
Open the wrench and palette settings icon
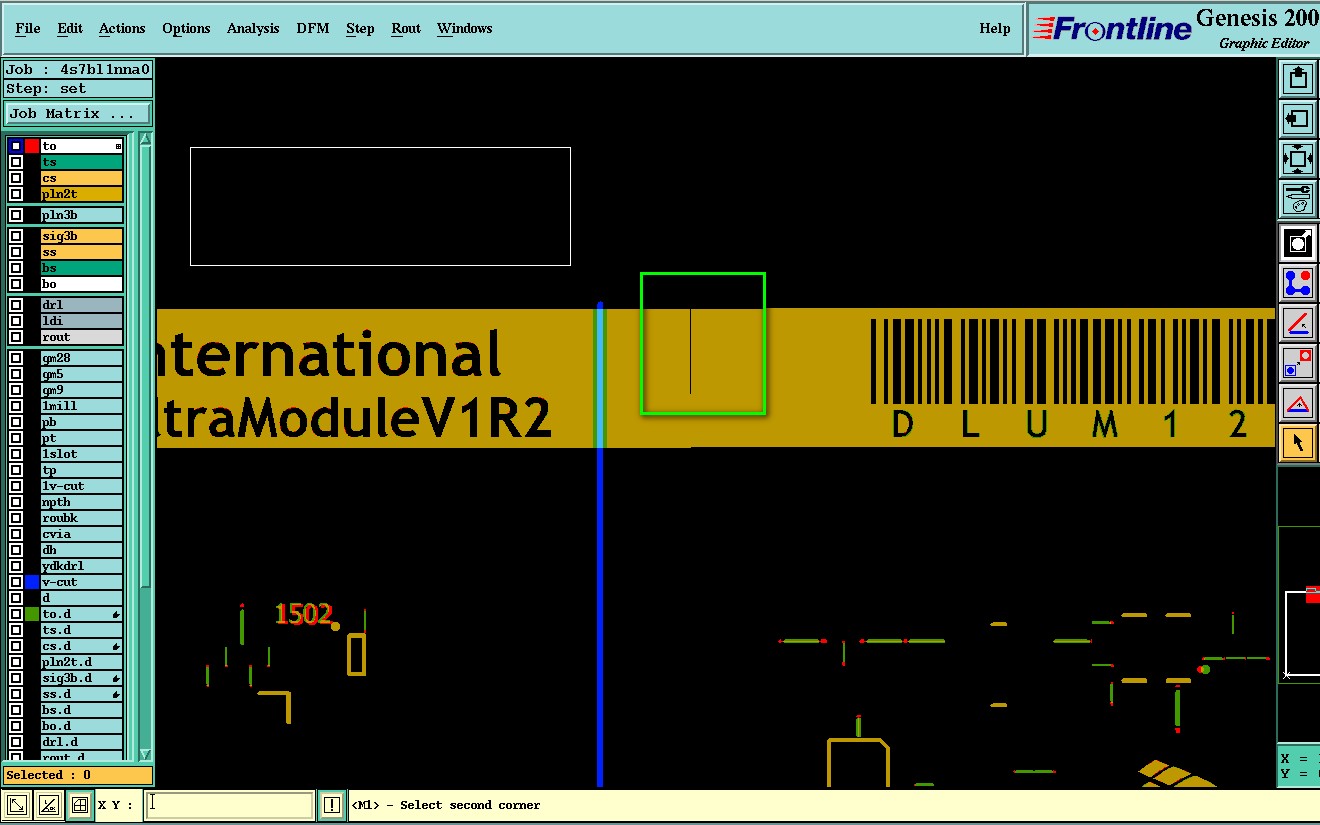[1298, 199]
